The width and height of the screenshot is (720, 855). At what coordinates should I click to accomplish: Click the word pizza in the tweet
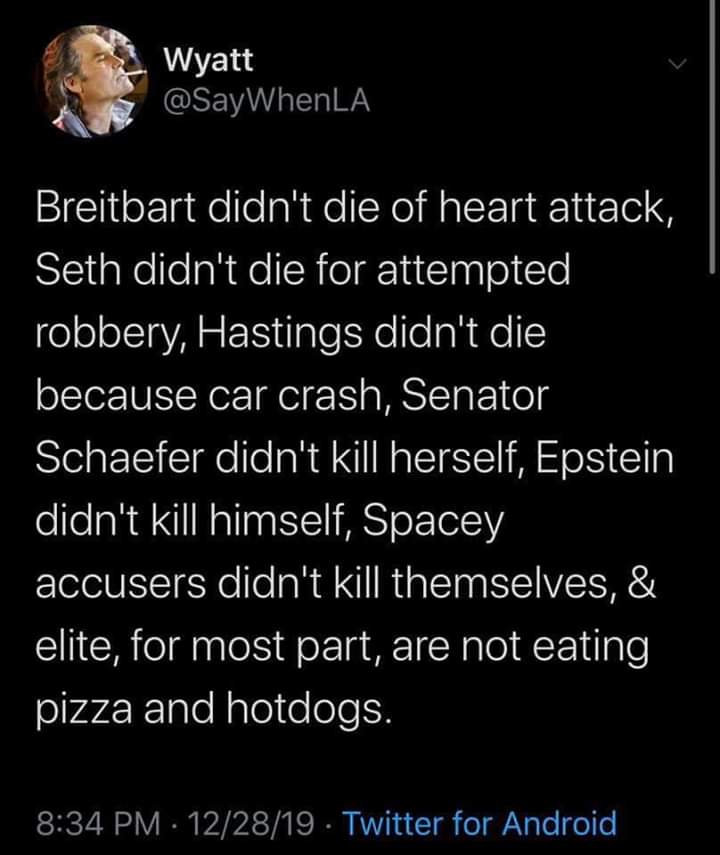(x=79, y=708)
